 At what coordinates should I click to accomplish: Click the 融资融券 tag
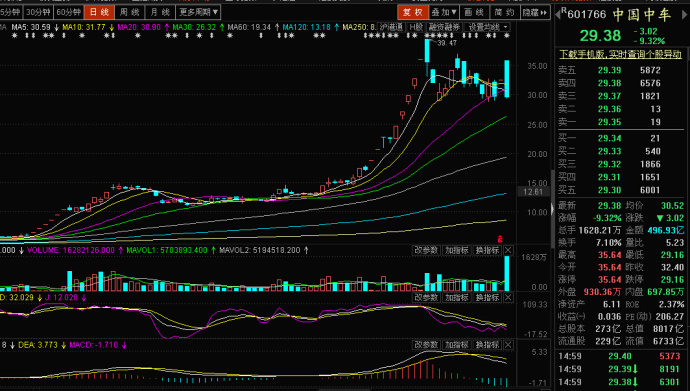tap(444, 27)
